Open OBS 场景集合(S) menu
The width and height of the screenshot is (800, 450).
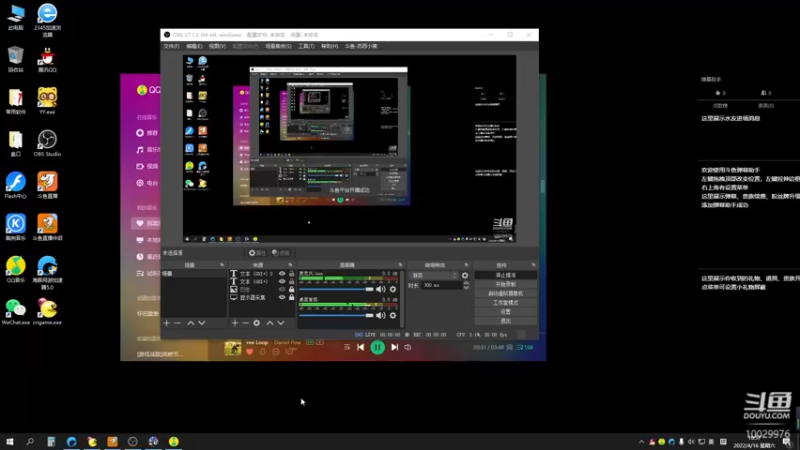(x=278, y=46)
